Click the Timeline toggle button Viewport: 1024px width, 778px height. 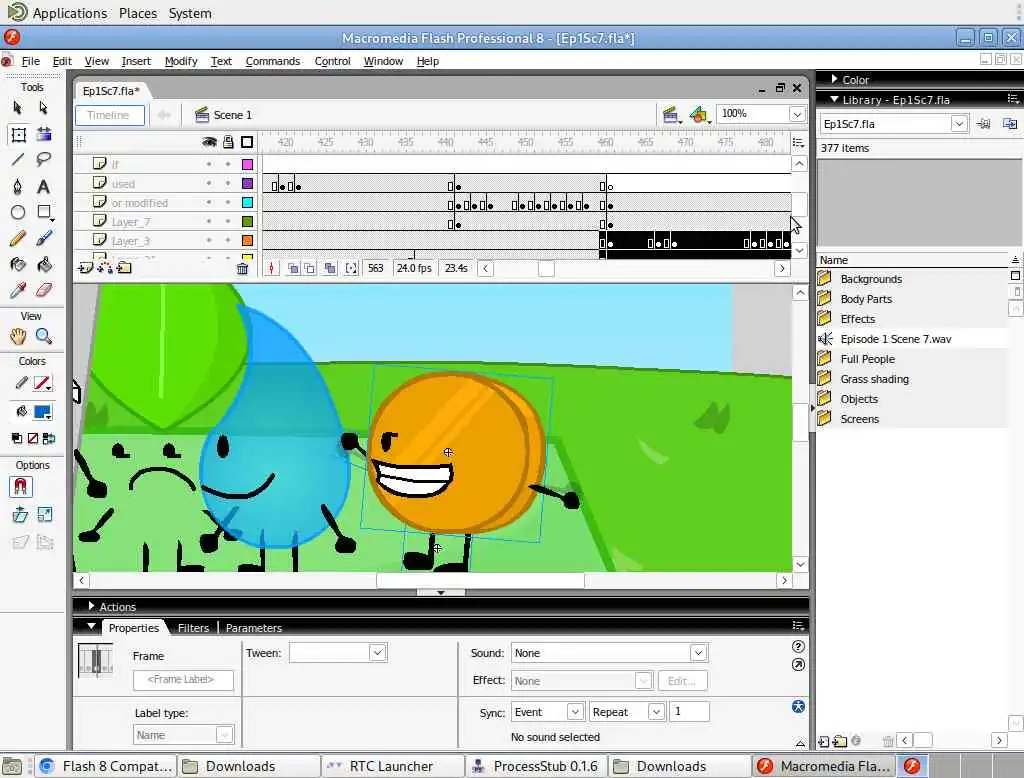(x=110, y=115)
